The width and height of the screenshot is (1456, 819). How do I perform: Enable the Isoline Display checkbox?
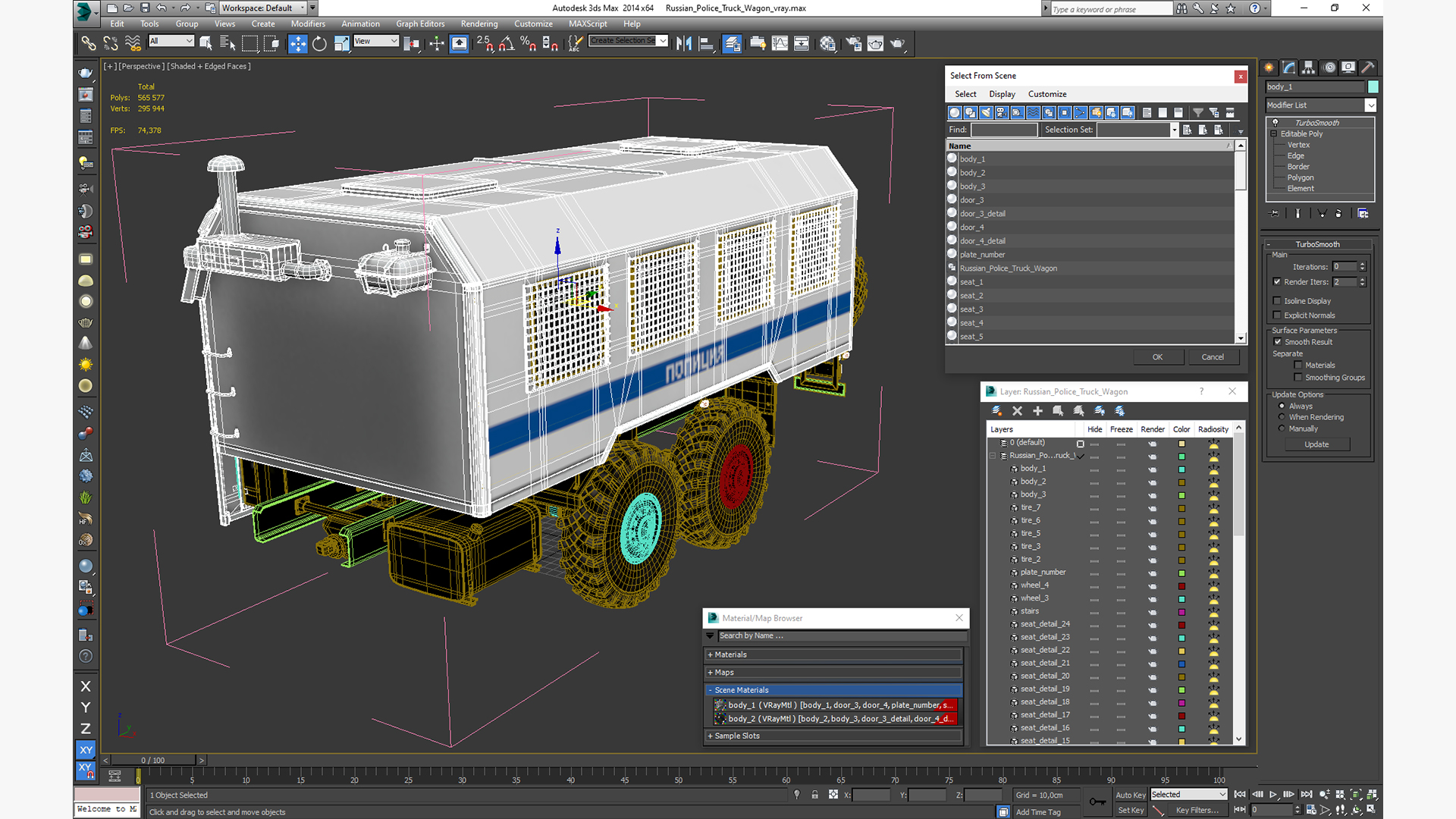pos(1277,301)
